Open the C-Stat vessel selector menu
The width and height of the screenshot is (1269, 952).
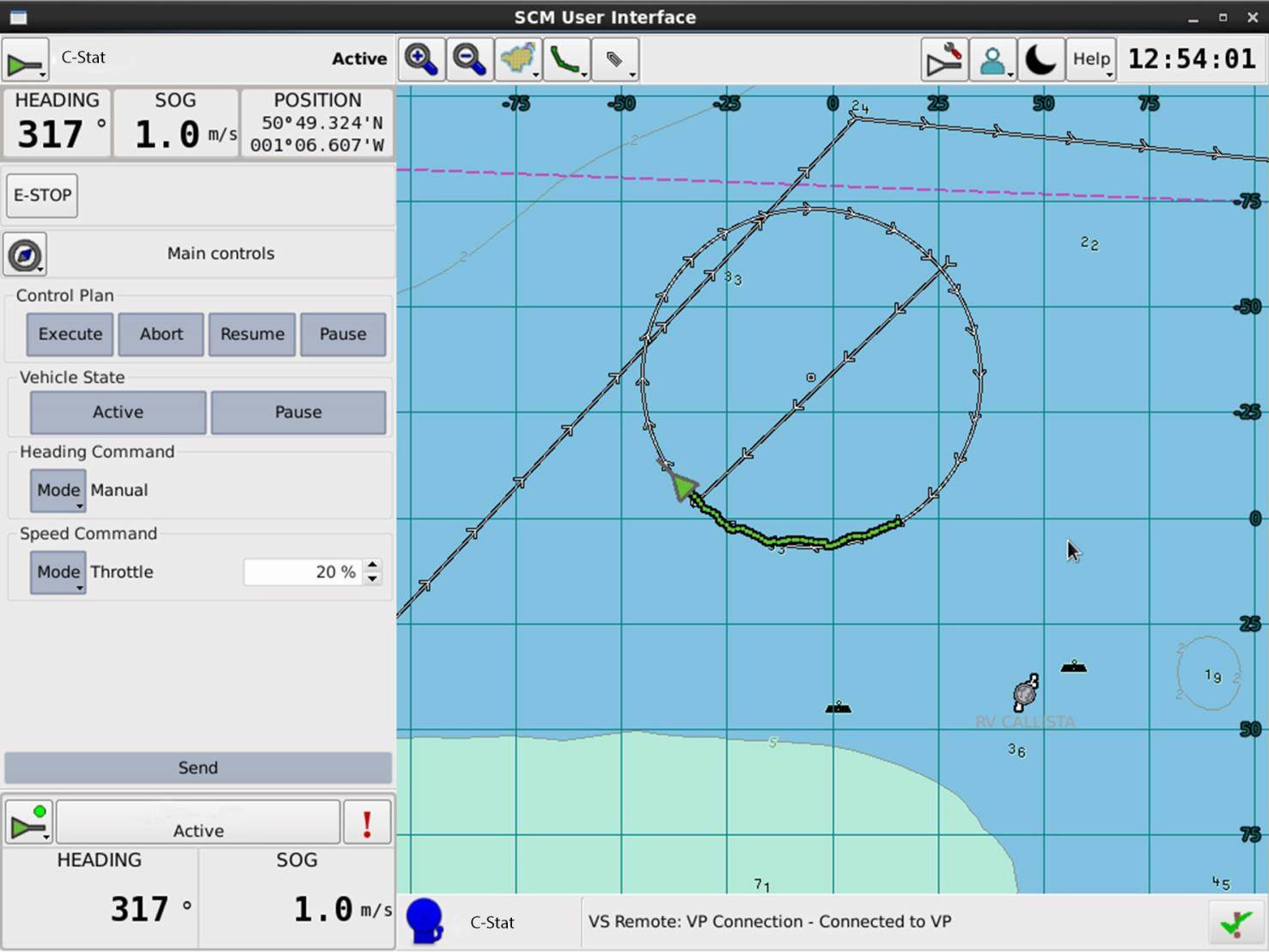[26, 60]
